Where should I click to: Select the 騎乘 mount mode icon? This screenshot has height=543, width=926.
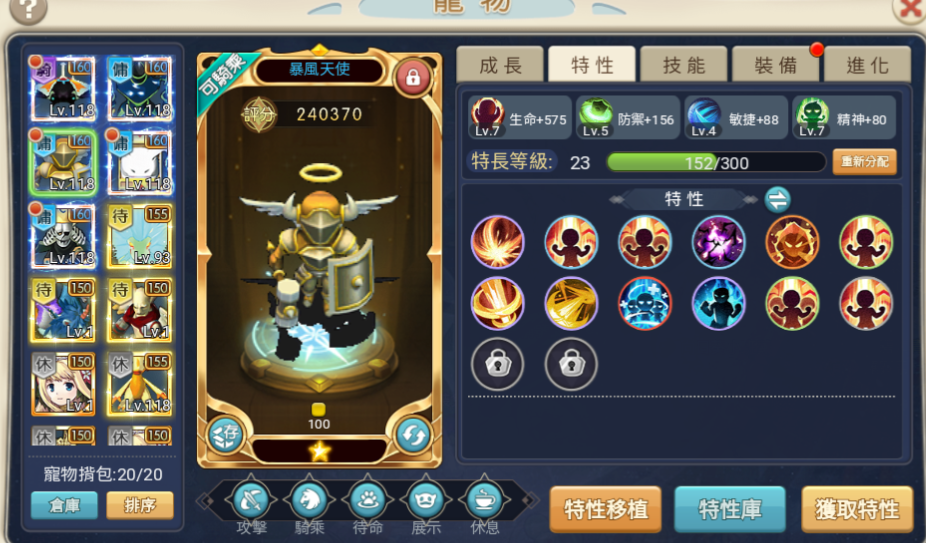(309, 500)
